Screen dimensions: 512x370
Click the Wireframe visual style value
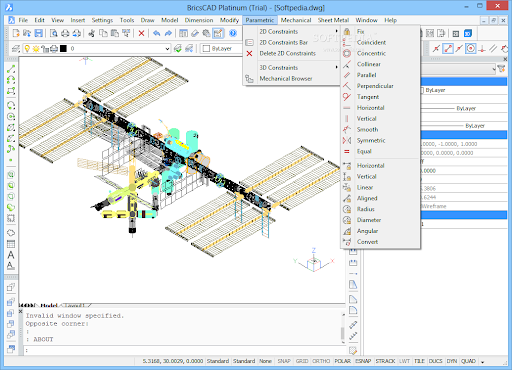(x=434, y=206)
